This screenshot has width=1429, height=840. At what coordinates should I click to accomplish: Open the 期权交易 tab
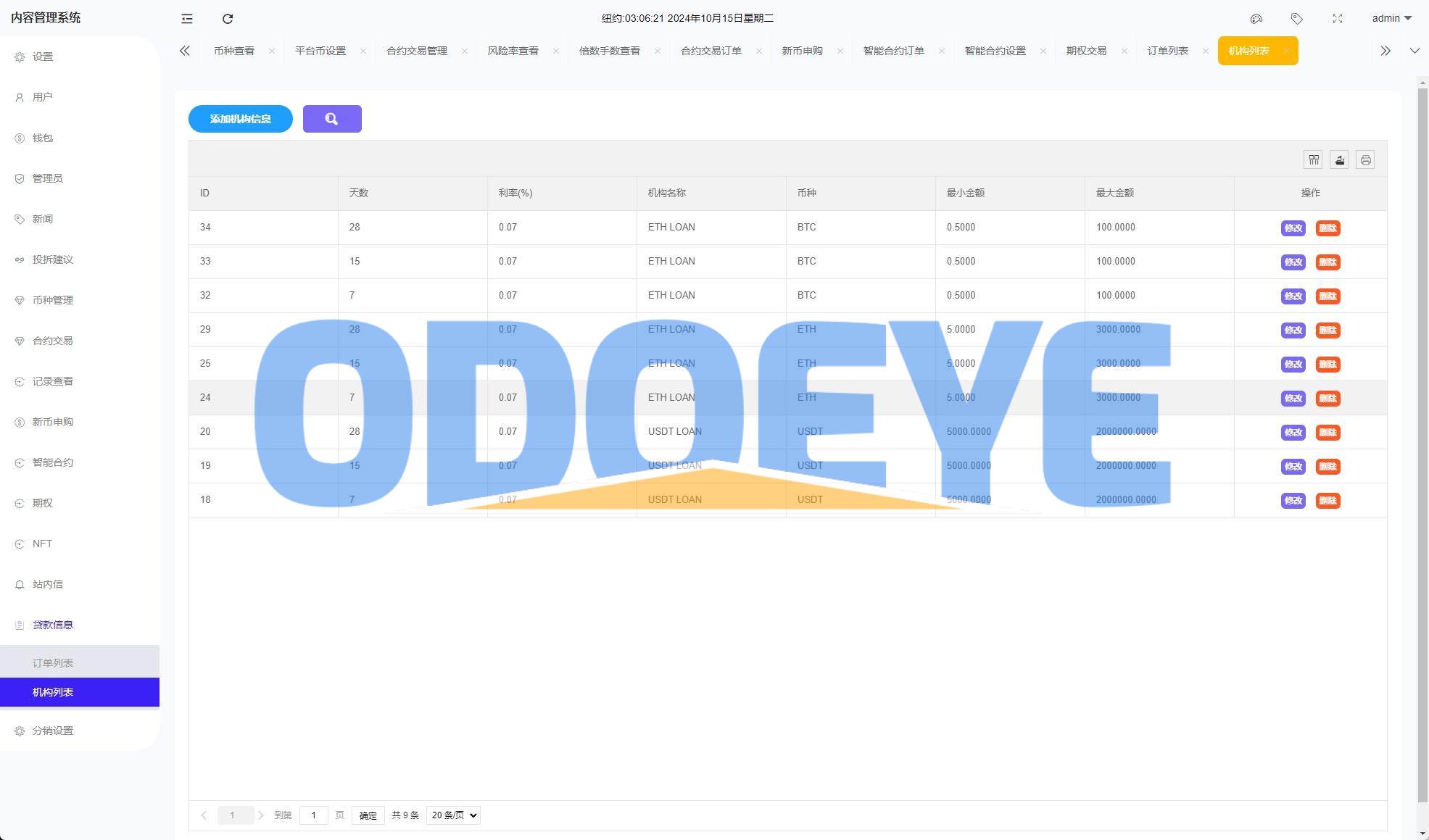pyautogui.click(x=1087, y=51)
